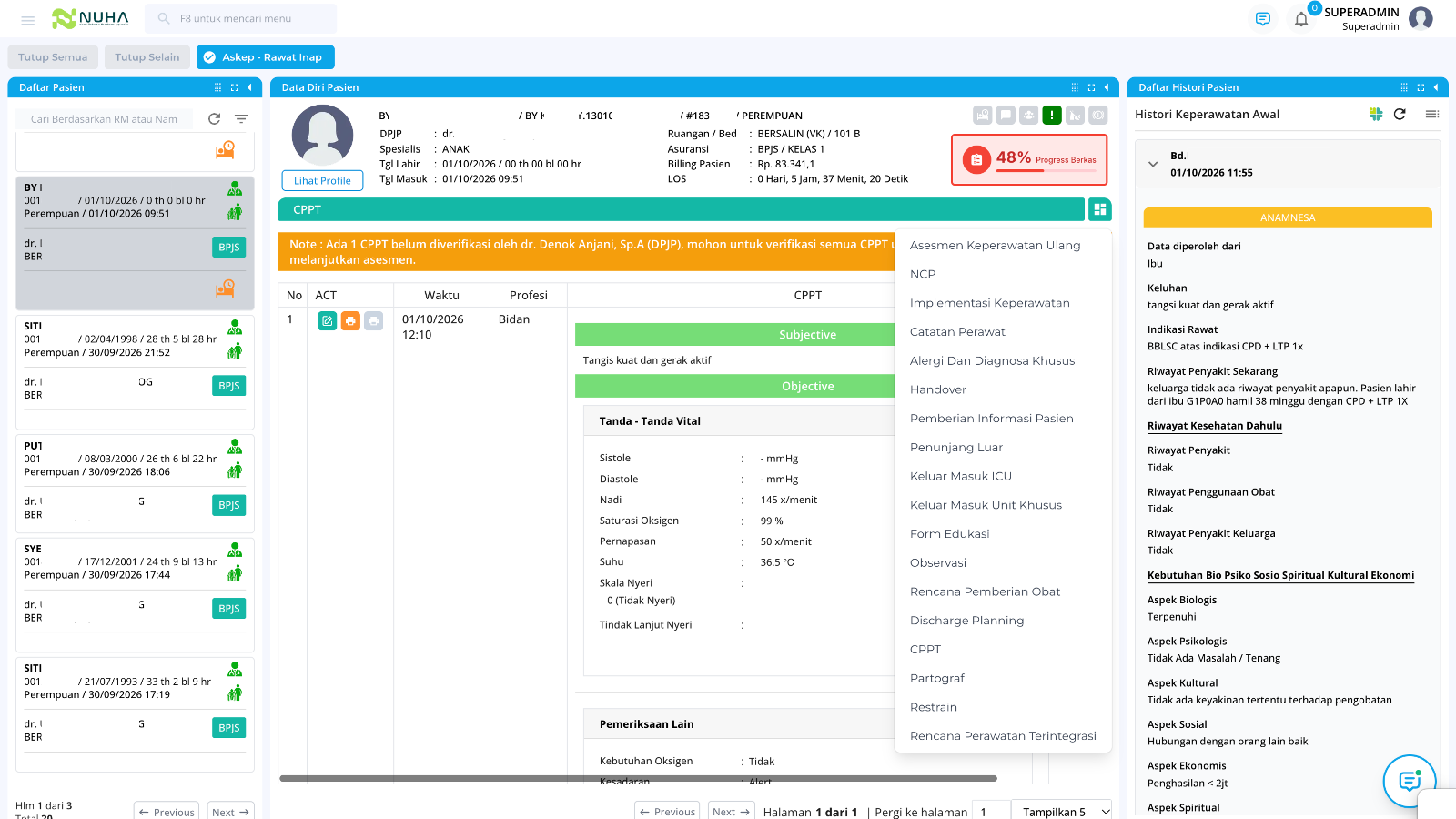Collapse the Data Diri Pasien panel arrow

1107,87
